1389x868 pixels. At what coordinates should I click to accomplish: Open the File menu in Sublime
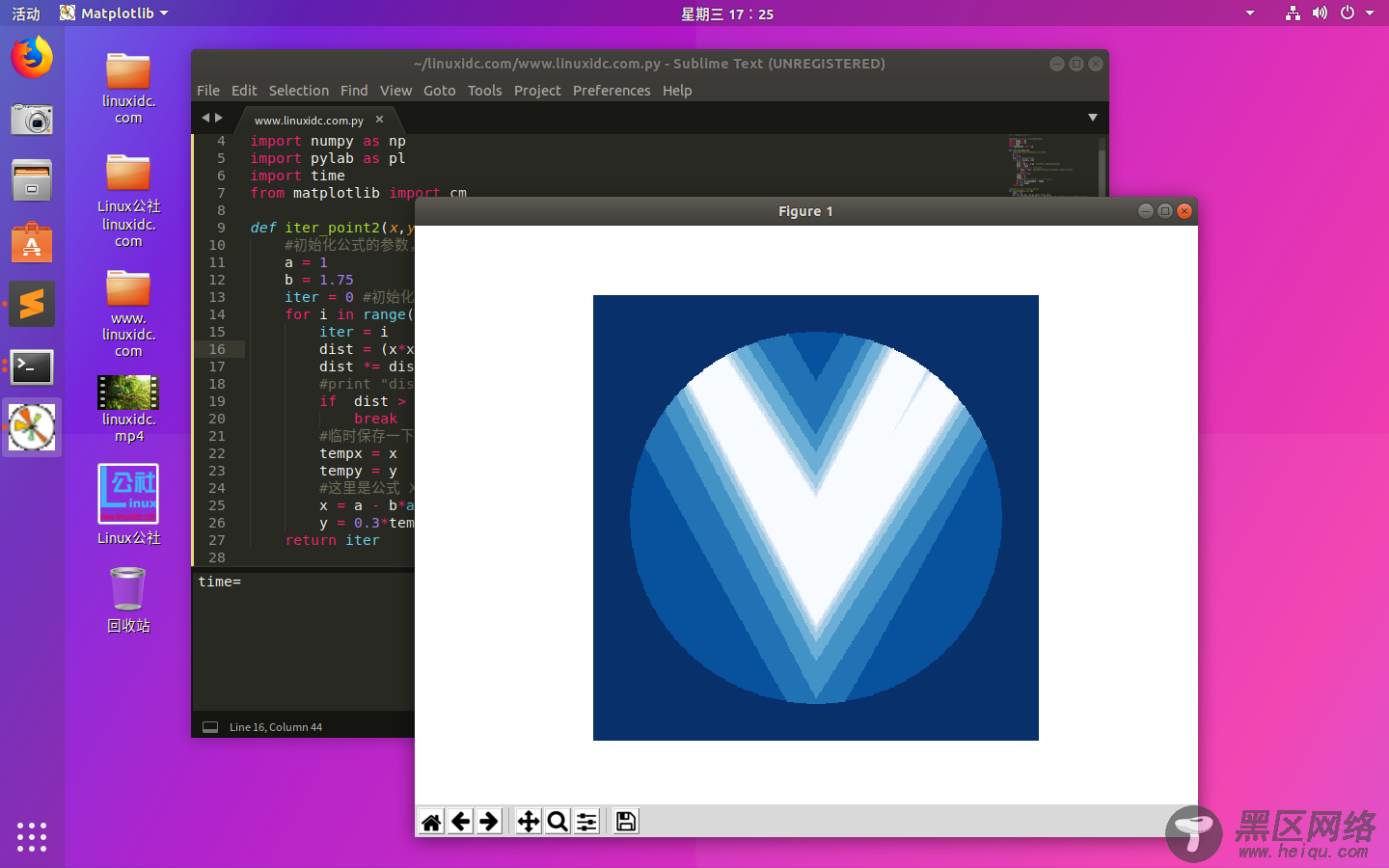click(208, 91)
